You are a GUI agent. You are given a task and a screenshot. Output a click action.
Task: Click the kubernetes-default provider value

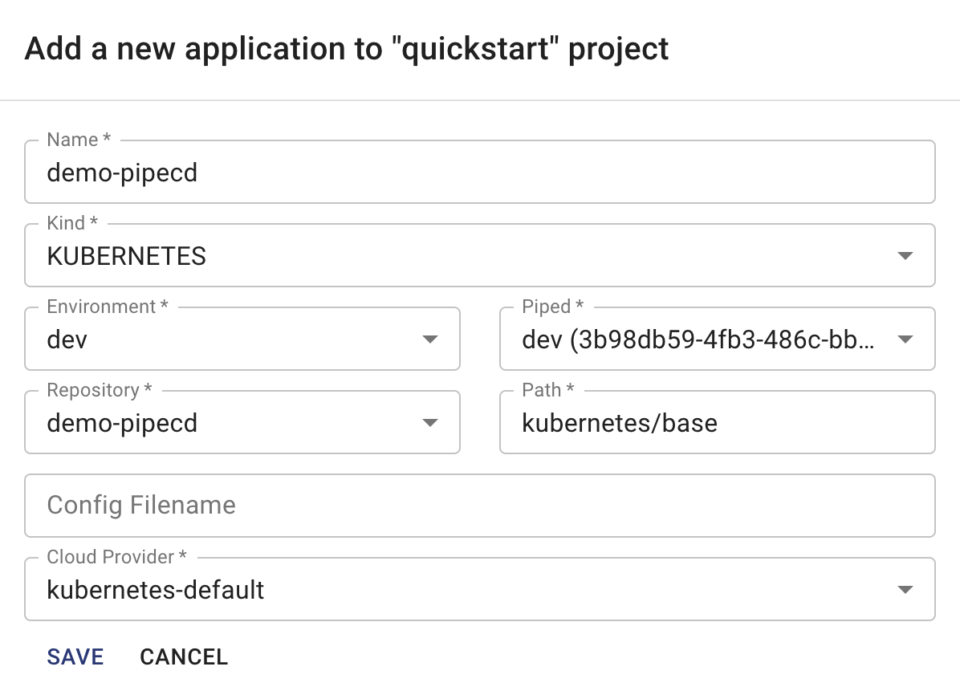[x=153, y=590]
